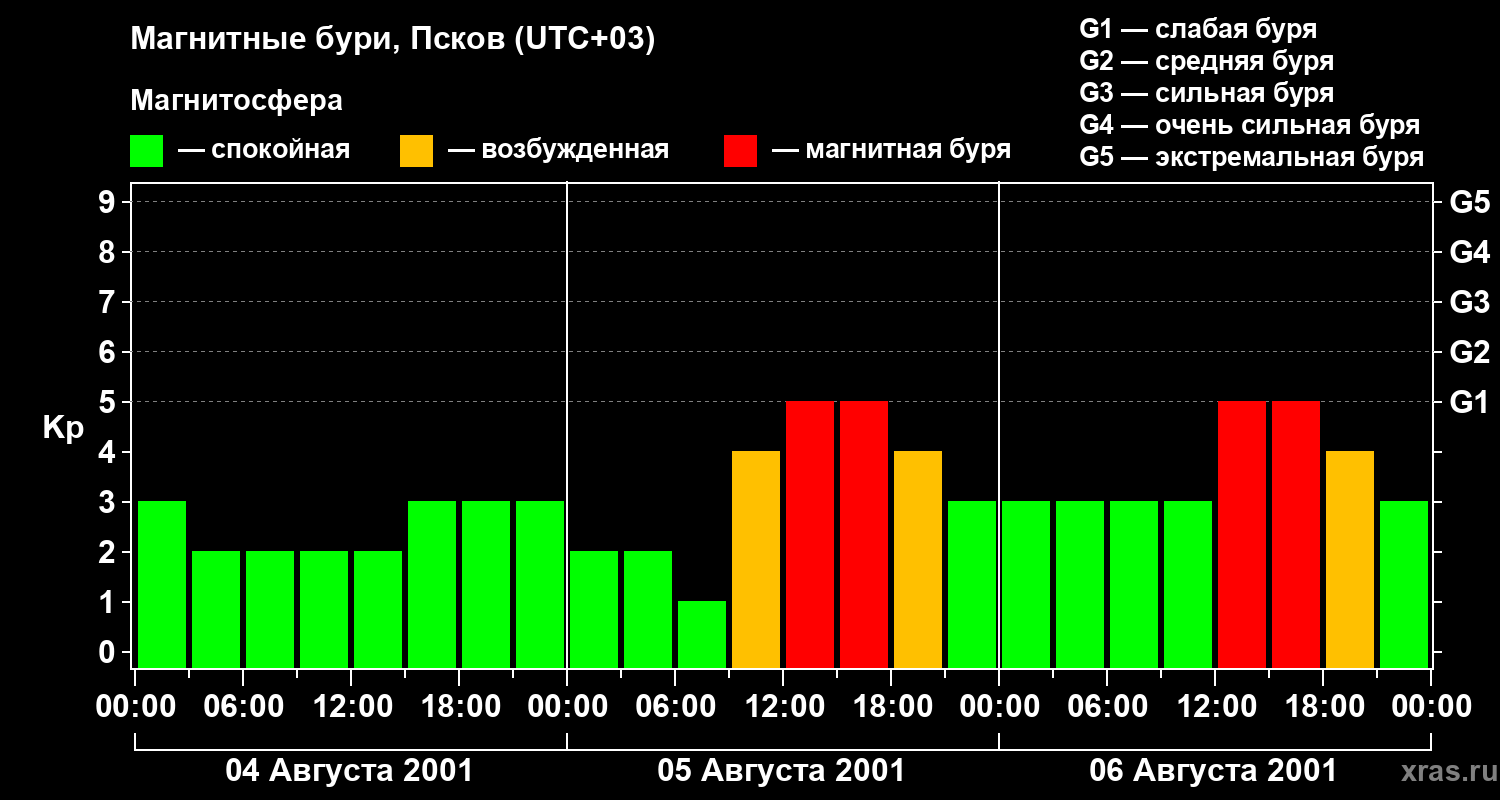Click the 18:00 time label for 04 August

pos(459,707)
